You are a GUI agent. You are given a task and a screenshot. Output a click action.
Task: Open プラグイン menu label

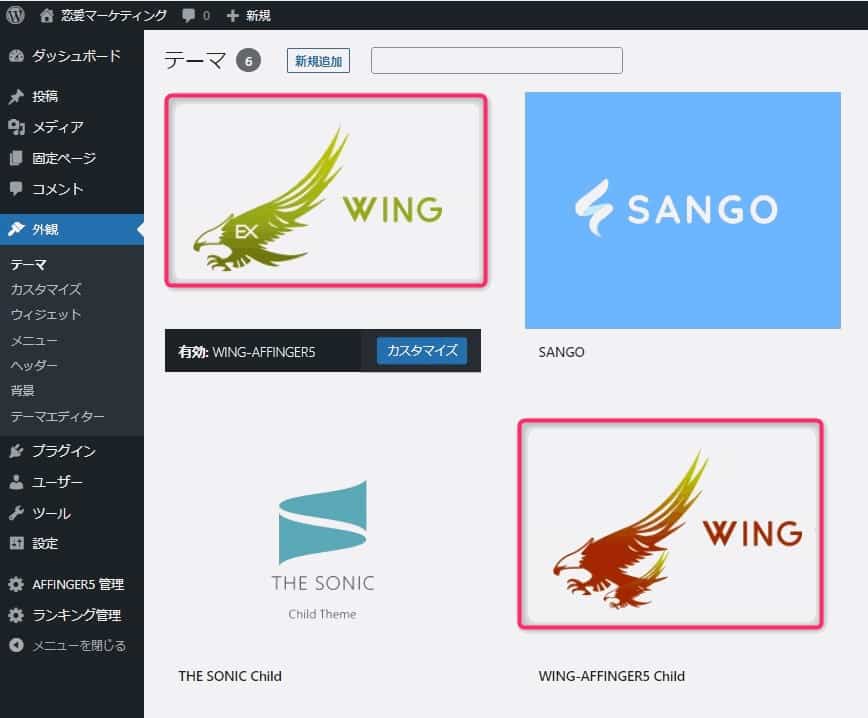pyautogui.click(x=64, y=451)
